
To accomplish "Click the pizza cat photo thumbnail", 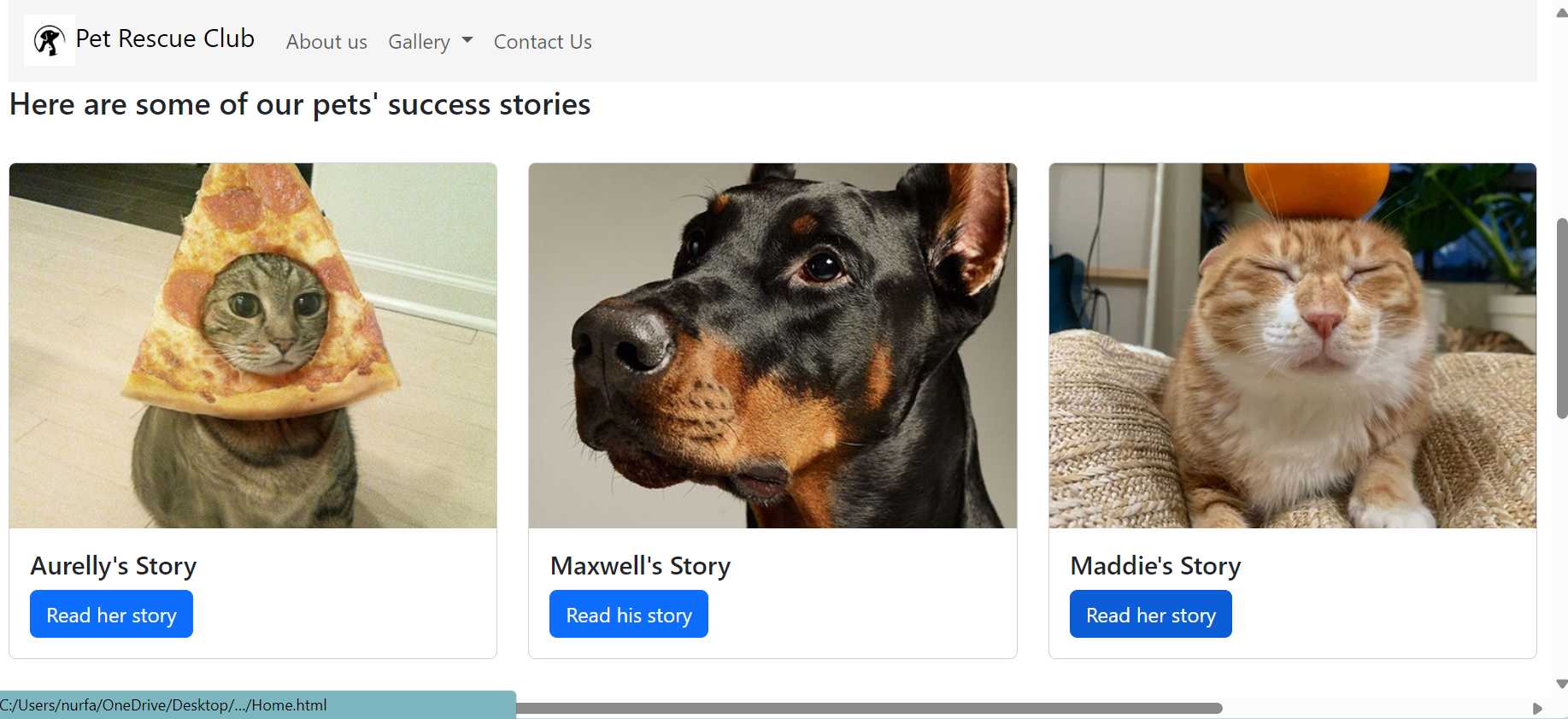I will (253, 345).
